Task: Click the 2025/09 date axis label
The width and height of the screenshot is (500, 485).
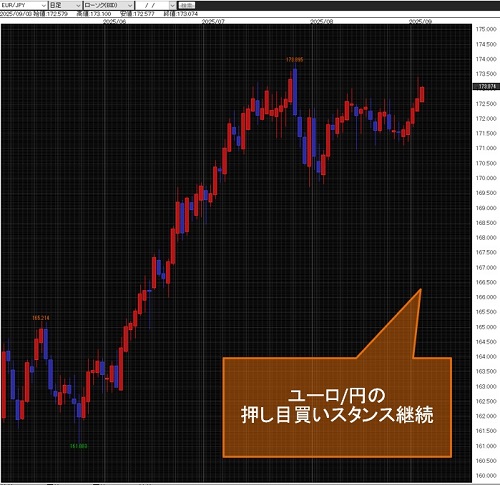Action: point(420,21)
